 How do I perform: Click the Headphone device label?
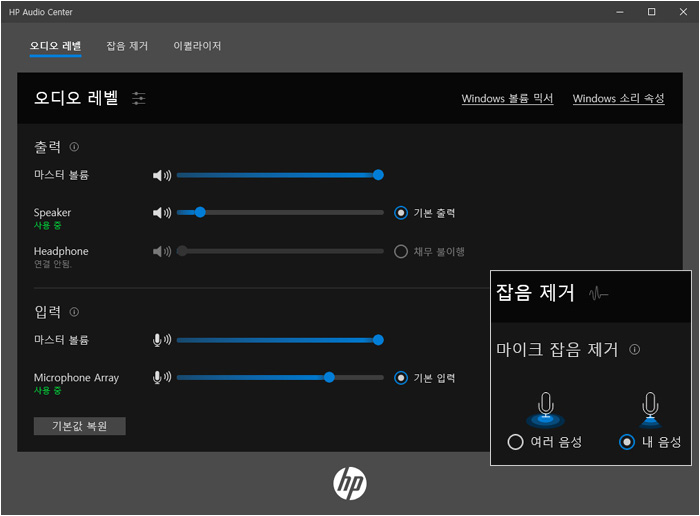(x=61, y=251)
